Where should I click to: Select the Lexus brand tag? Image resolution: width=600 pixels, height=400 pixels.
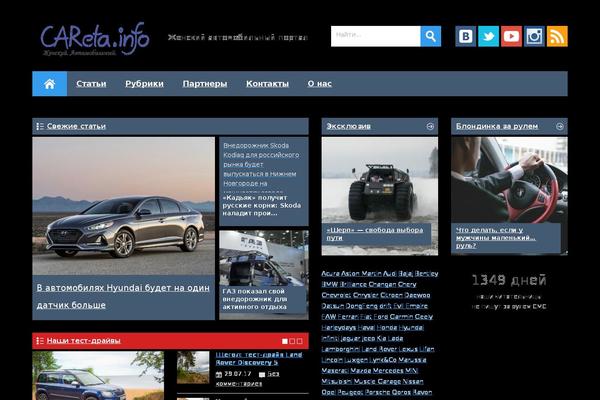pyautogui.click(x=407, y=349)
